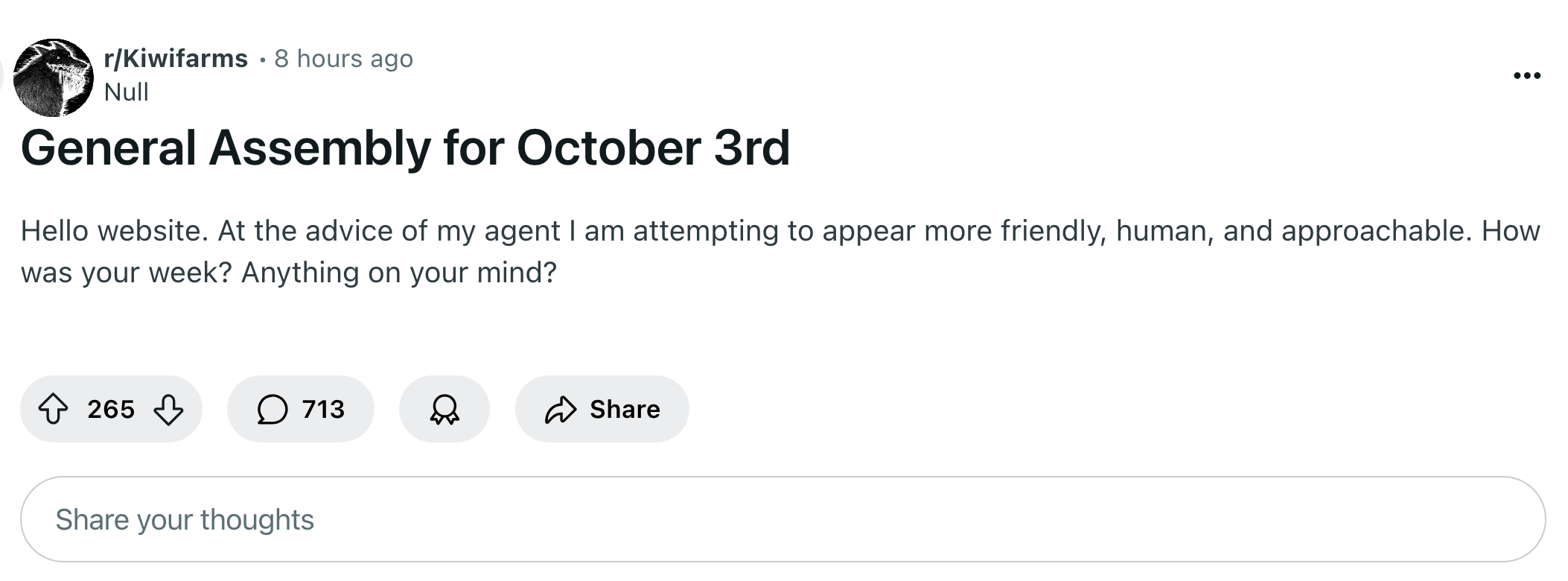Downvote the General Assembly post
This screenshot has width=1568, height=581.
tap(168, 409)
